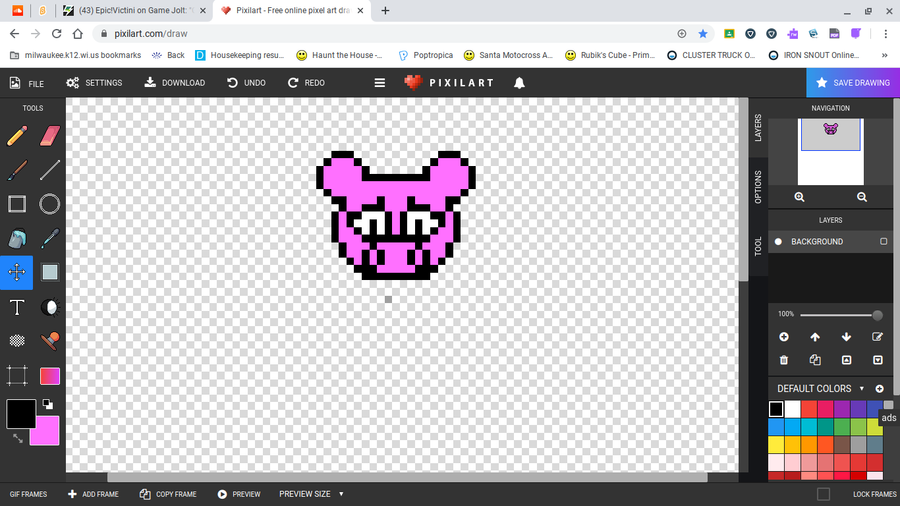Select the Dithering pattern tool
The height and width of the screenshot is (506, 900).
[17, 341]
